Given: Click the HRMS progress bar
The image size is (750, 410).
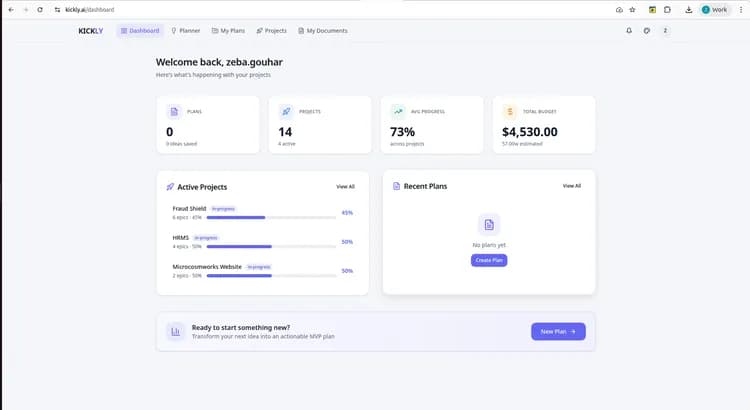Looking at the screenshot, I should [x=271, y=247].
